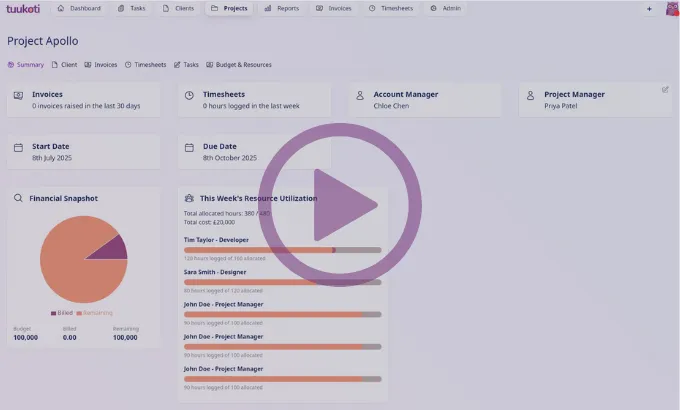Switch to the Invoices project tab
680x410 pixels.
coord(101,65)
